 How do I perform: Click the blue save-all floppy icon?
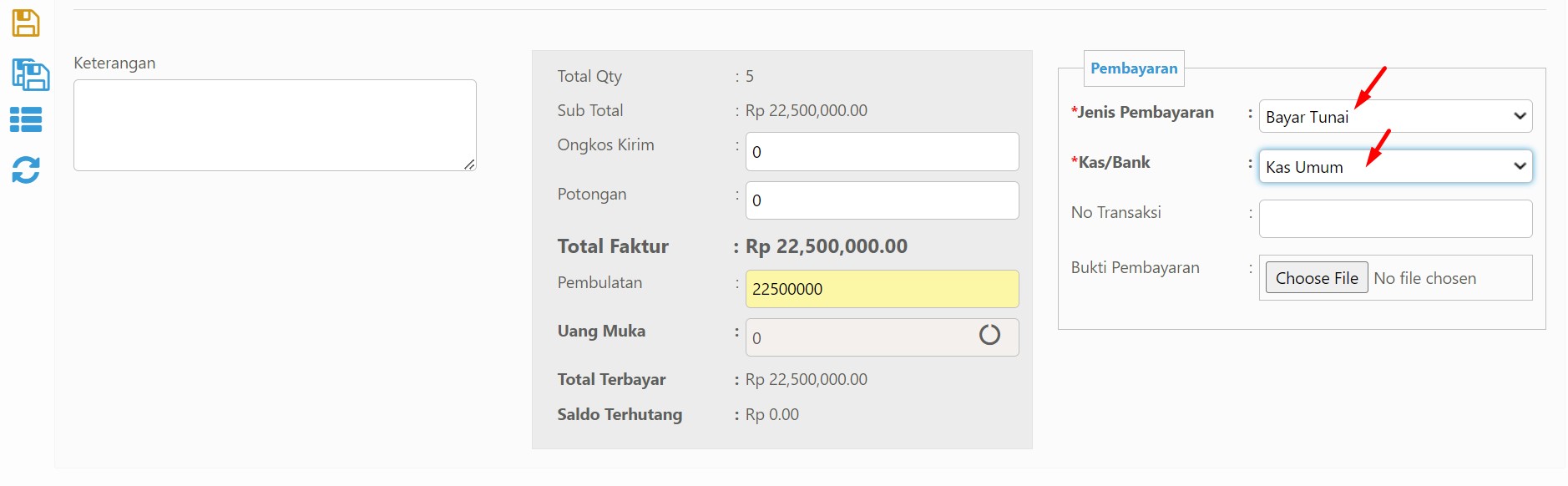click(x=30, y=74)
